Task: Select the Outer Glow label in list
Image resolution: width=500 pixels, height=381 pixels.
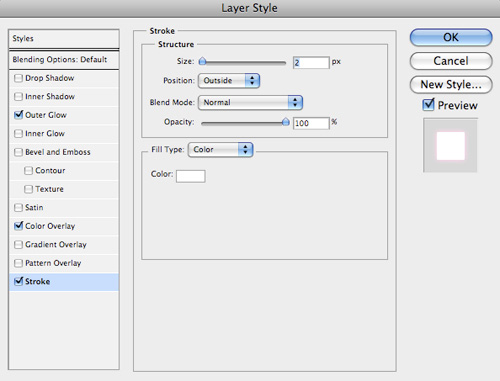Action: 46,115
